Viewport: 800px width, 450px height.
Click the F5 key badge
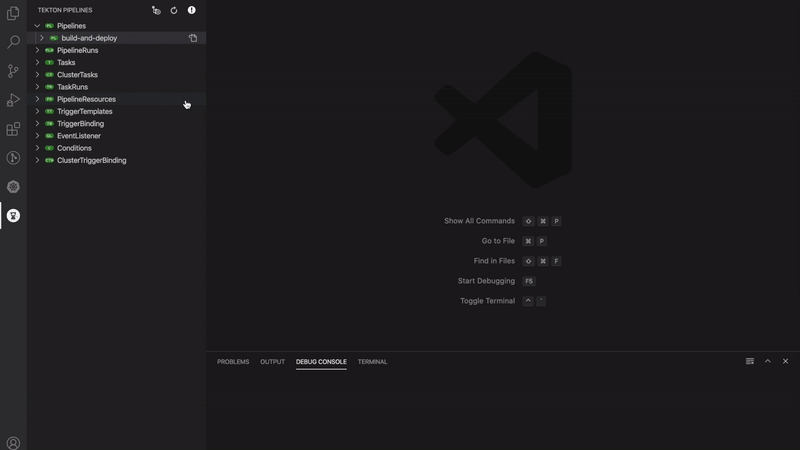(x=529, y=281)
